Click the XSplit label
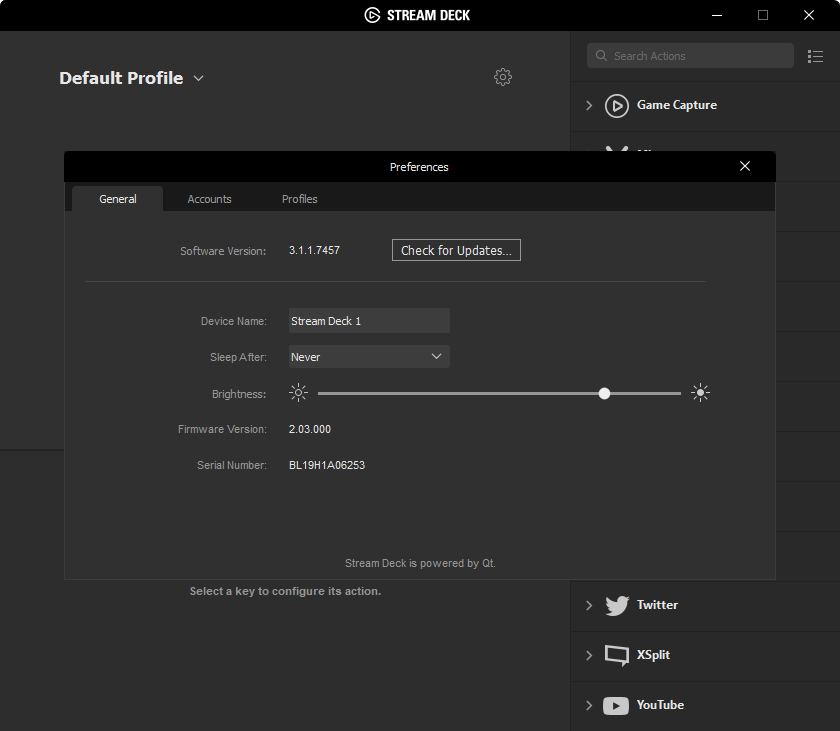Image resolution: width=840 pixels, height=731 pixels. tap(653, 654)
